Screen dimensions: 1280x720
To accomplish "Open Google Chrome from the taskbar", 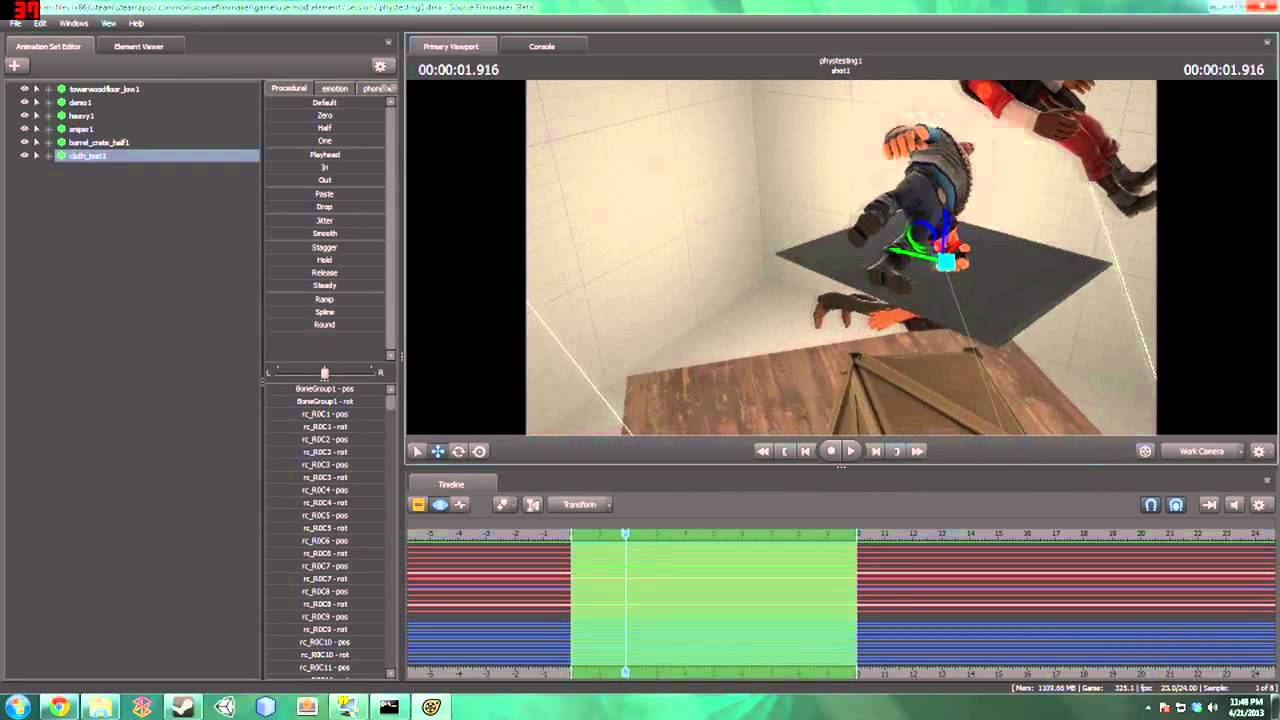I will tap(59, 707).
